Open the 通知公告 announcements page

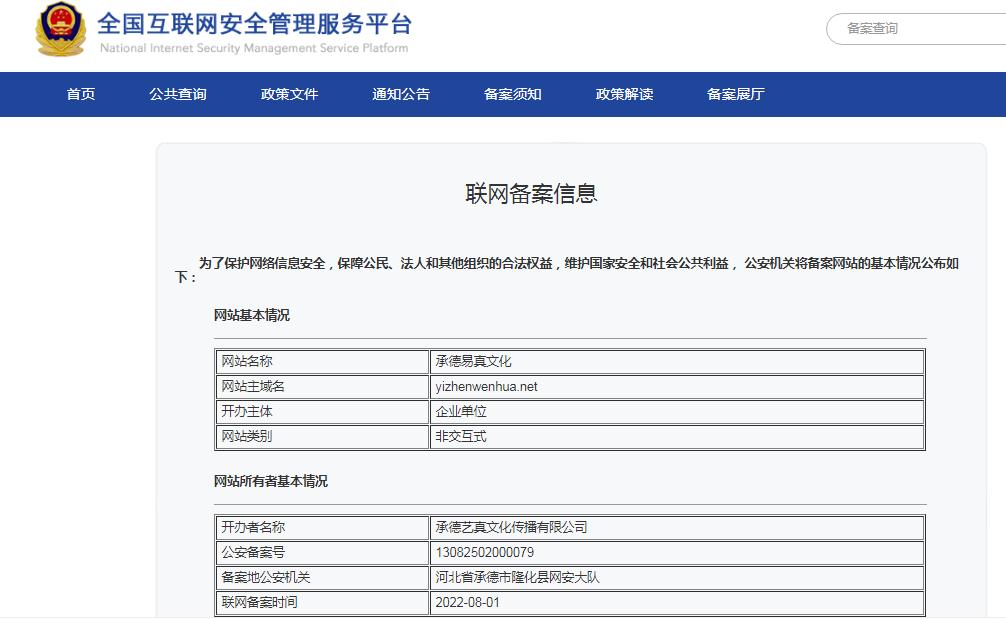(400, 94)
